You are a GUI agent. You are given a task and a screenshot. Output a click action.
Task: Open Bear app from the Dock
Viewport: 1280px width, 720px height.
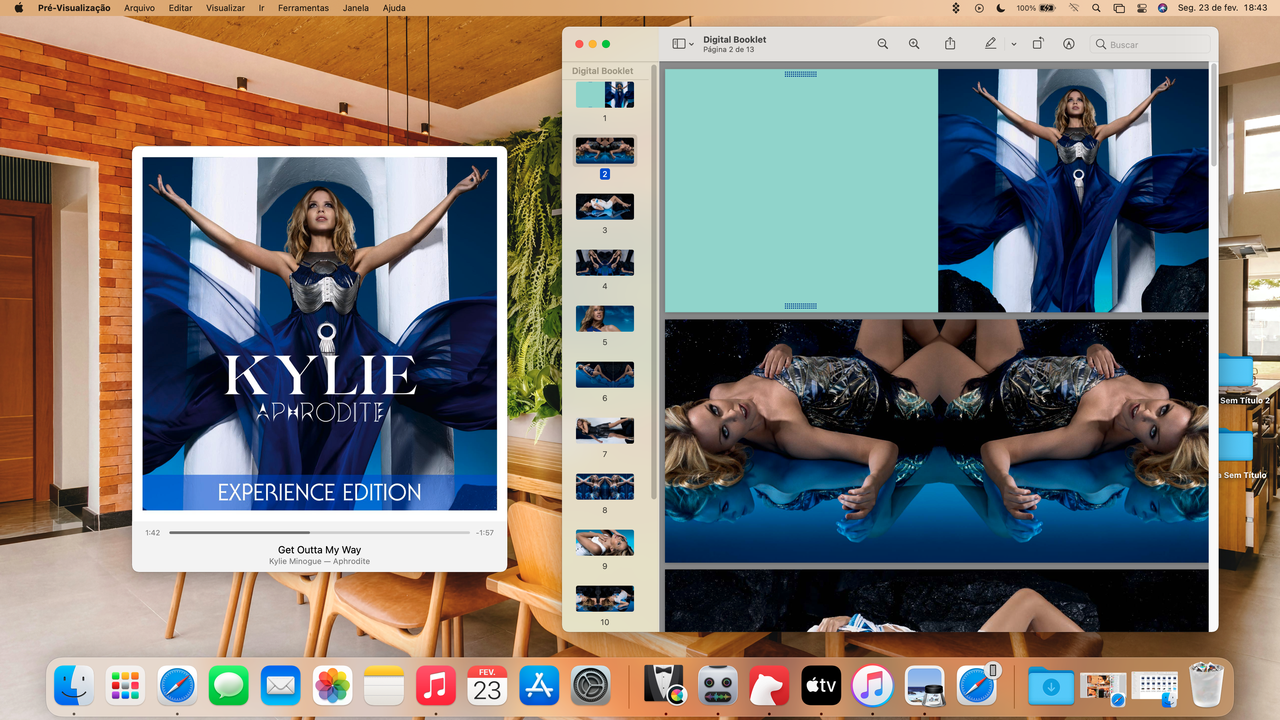(x=769, y=686)
